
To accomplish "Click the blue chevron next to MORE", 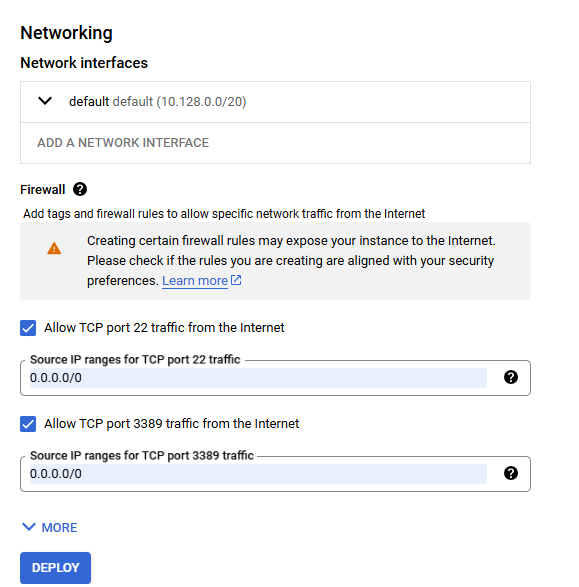I will click(29, 527).
